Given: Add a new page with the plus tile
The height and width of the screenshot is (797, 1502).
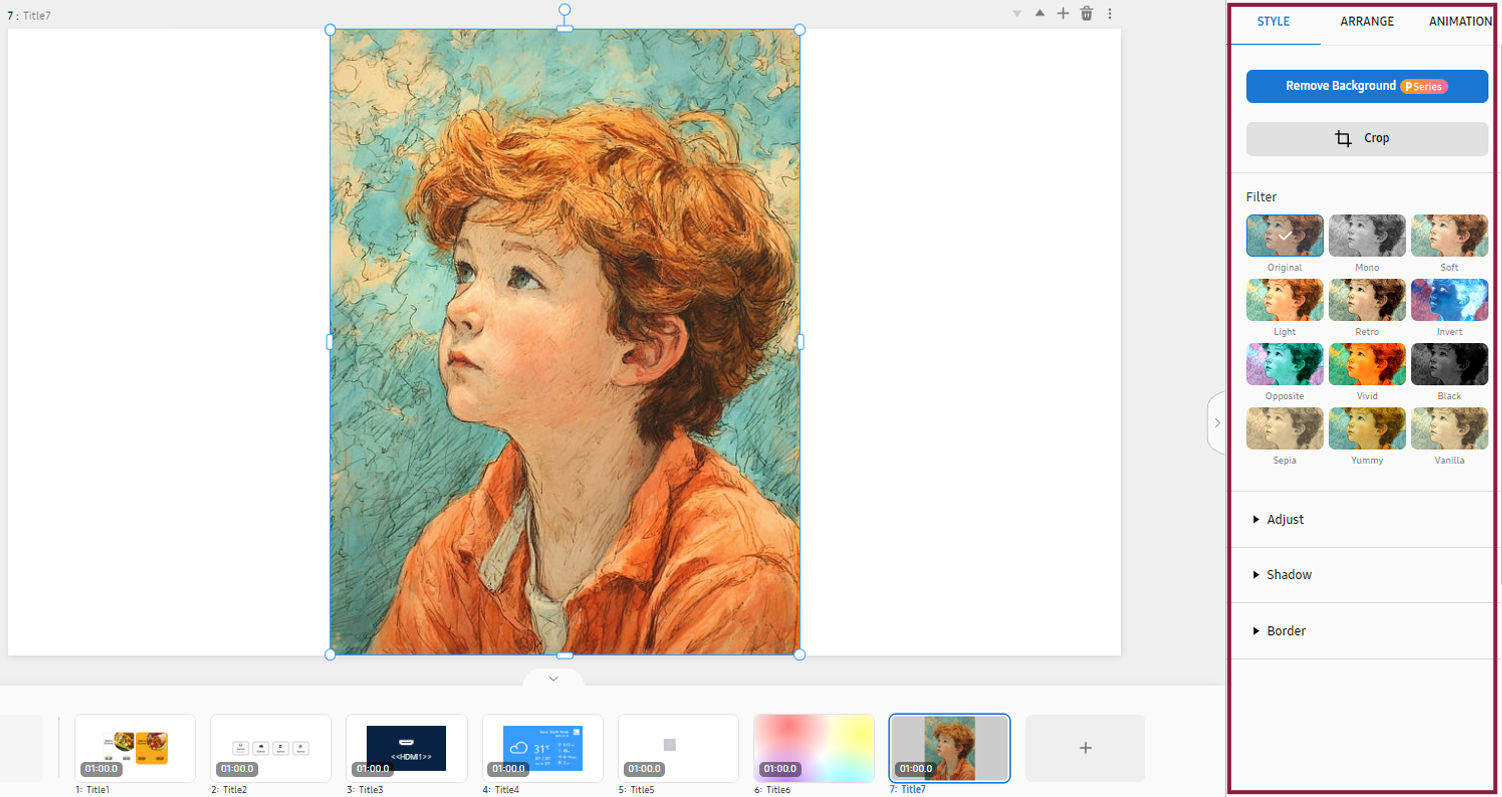Looking at the screenshot, I should 1085,748.
